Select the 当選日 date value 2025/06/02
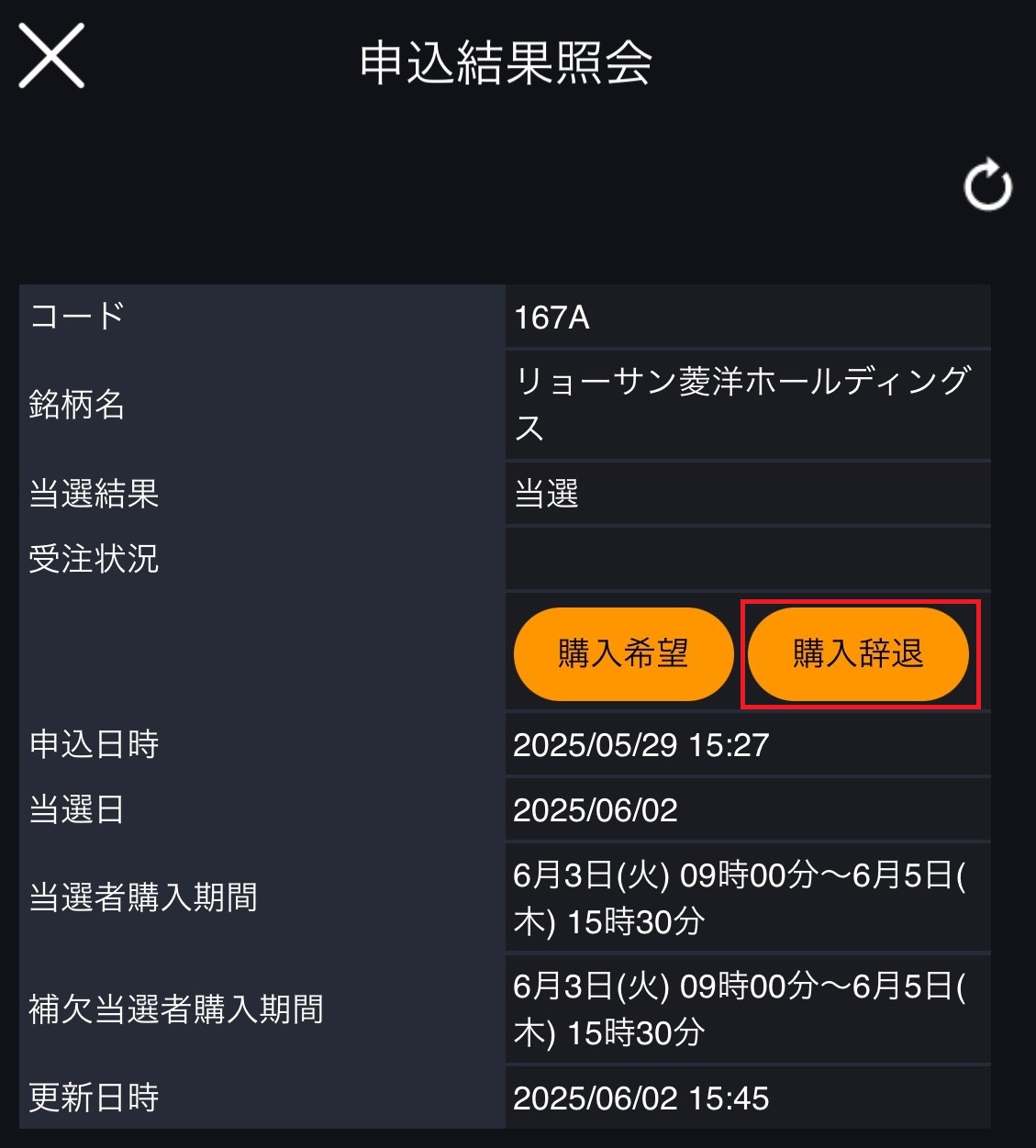1036x1148 pixels. (596, 810)
